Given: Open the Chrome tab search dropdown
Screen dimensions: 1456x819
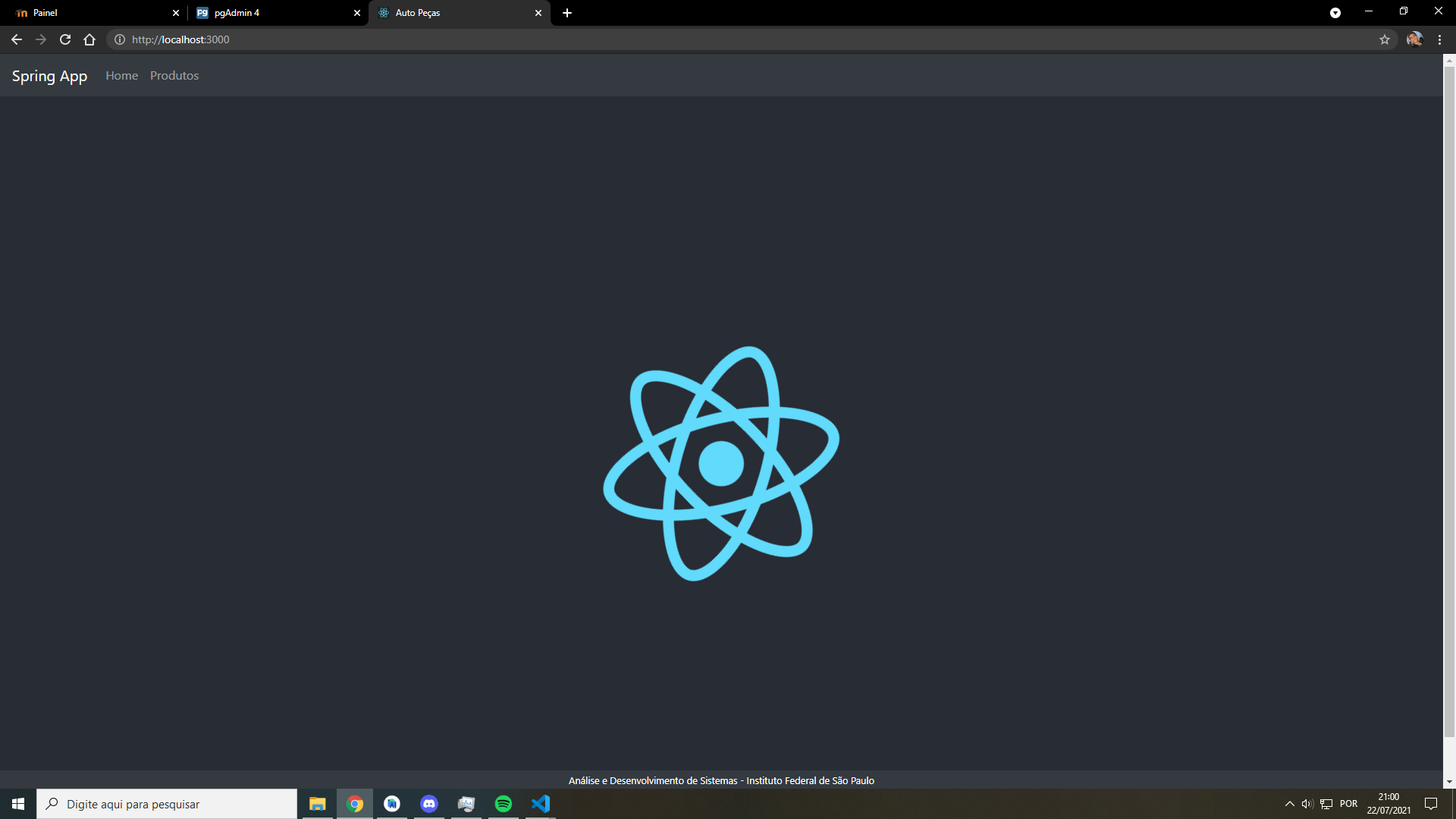Looking at the screenshot, I should [x=1335, y=13].
